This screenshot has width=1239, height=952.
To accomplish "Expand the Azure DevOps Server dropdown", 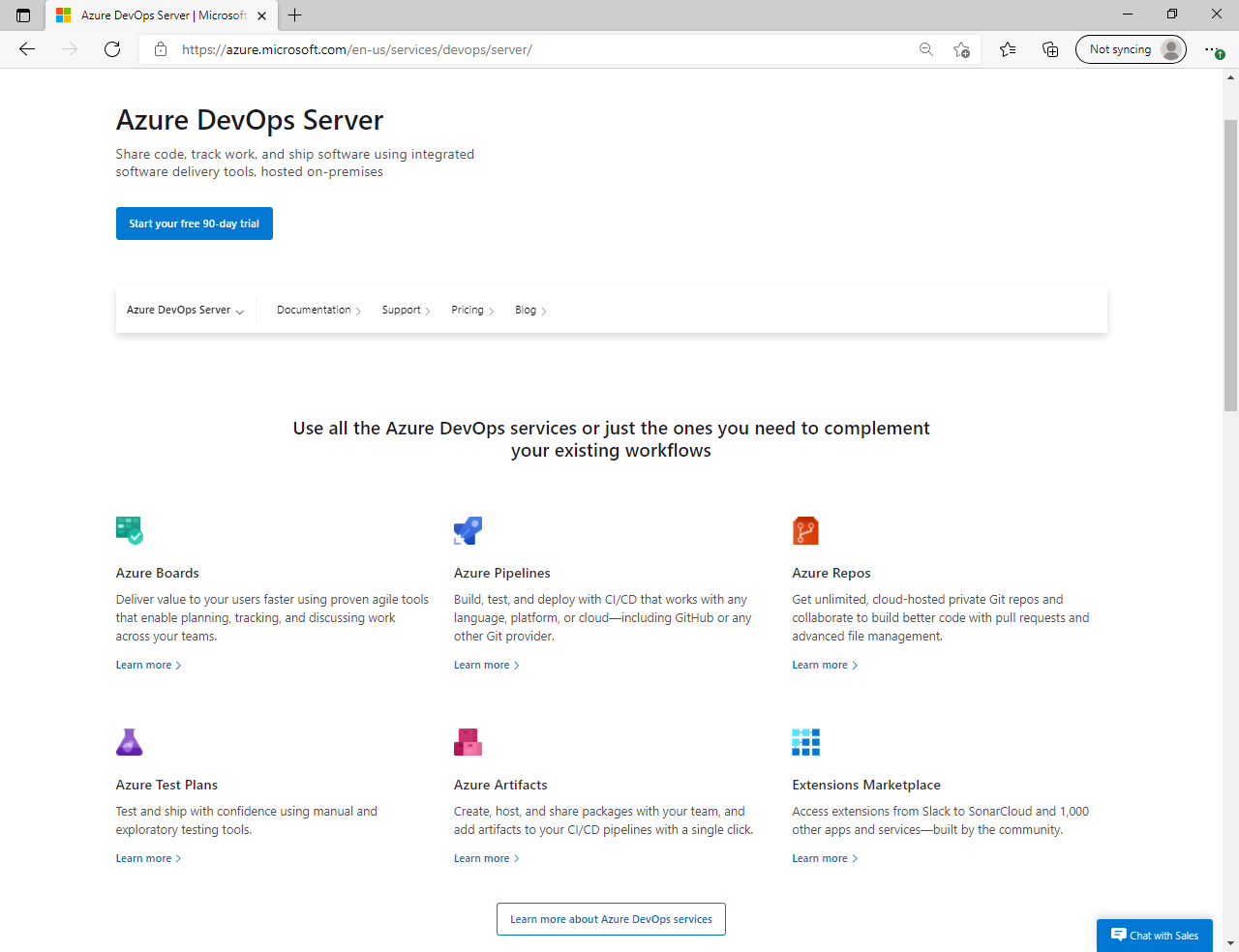I will point(185,311).
